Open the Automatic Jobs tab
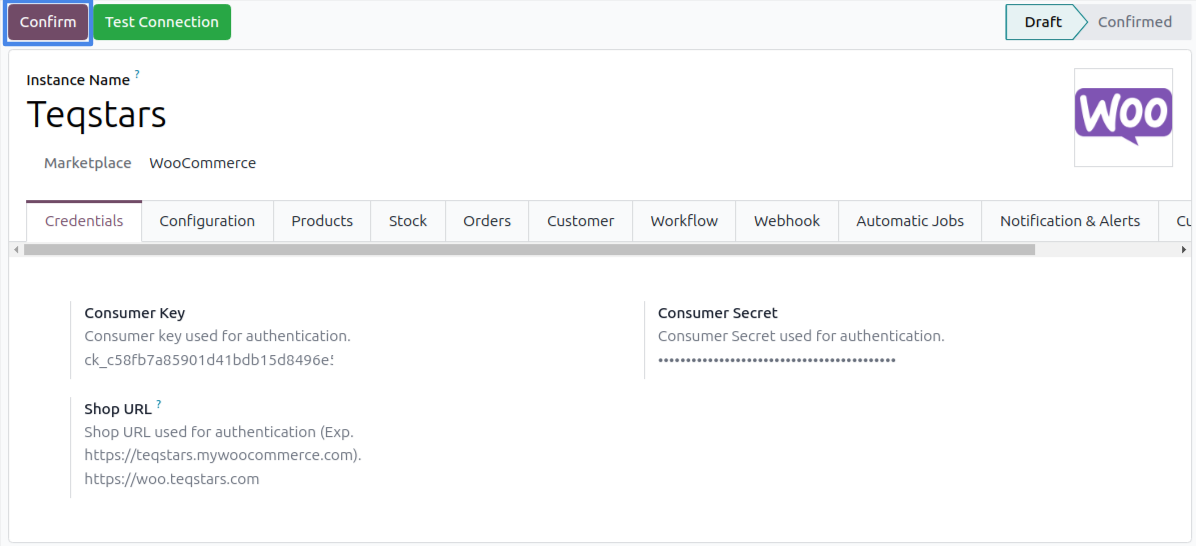The height and width of the screenshot is (546, 1196). pyautogui.click(x=910, y=221)
